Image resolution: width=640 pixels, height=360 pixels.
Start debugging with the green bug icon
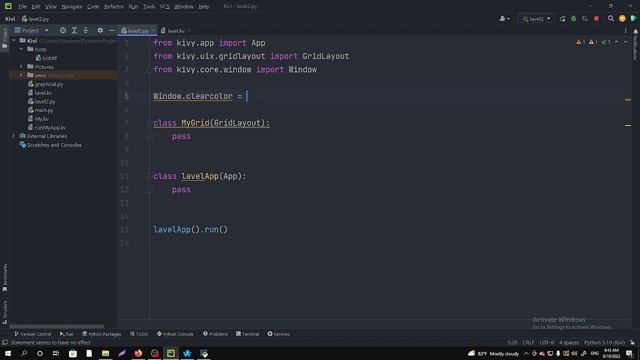(573, 19)
